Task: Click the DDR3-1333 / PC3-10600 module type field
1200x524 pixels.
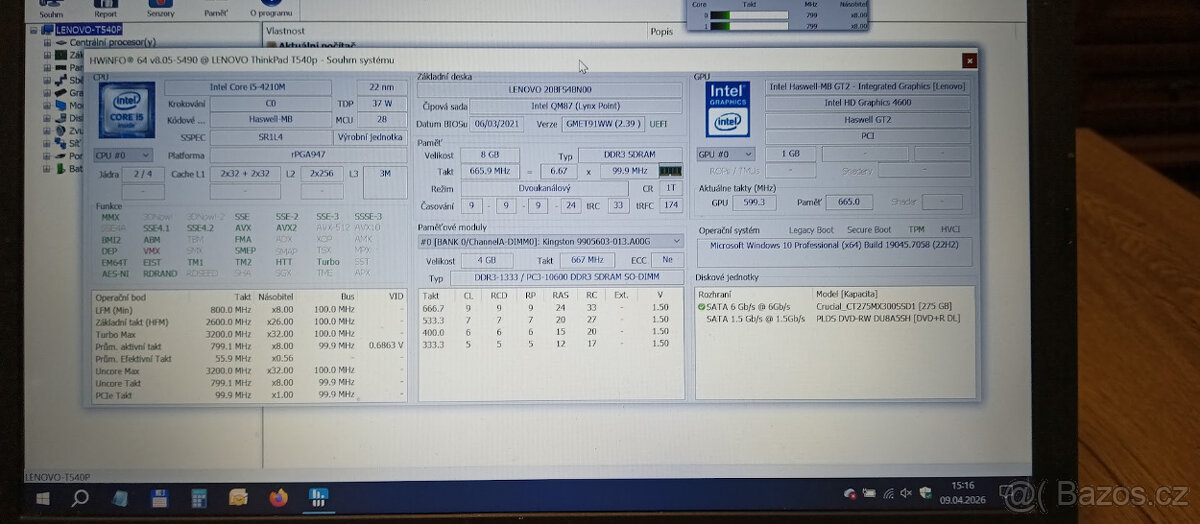Action: (x=567, y=278)
